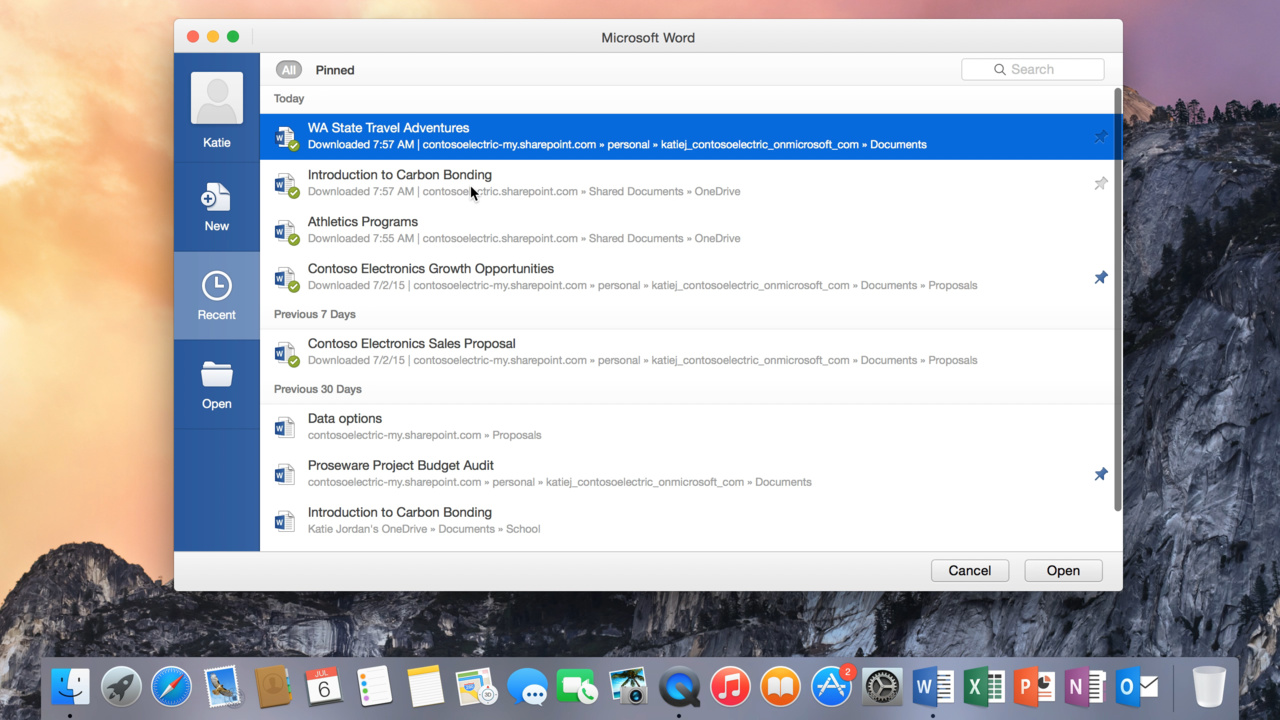Open System Preferences from the Dock

(883, 687)
